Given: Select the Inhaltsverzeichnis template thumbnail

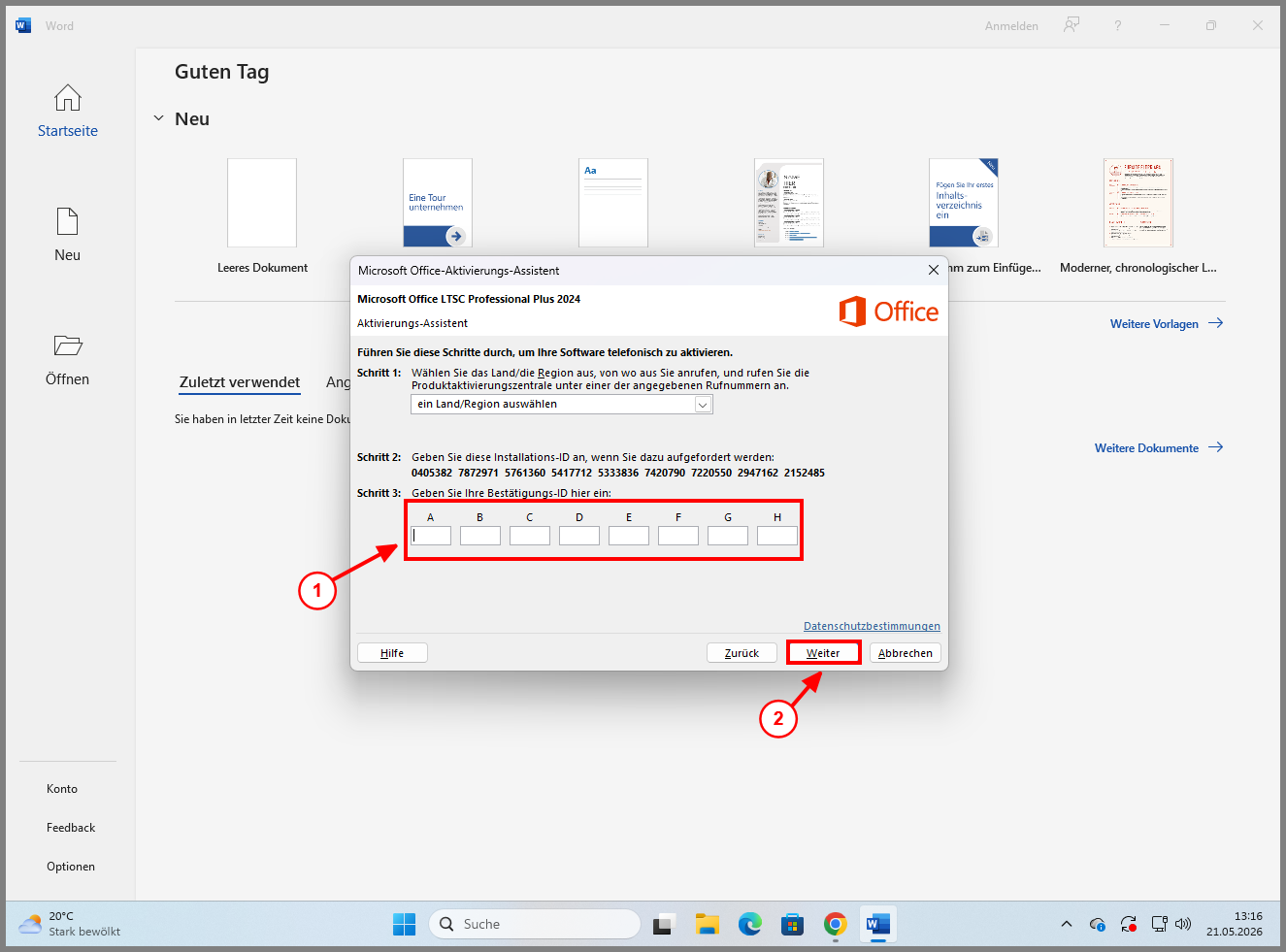Looking at the screenshot, I should pyautogui.click(x=964, y=203).
